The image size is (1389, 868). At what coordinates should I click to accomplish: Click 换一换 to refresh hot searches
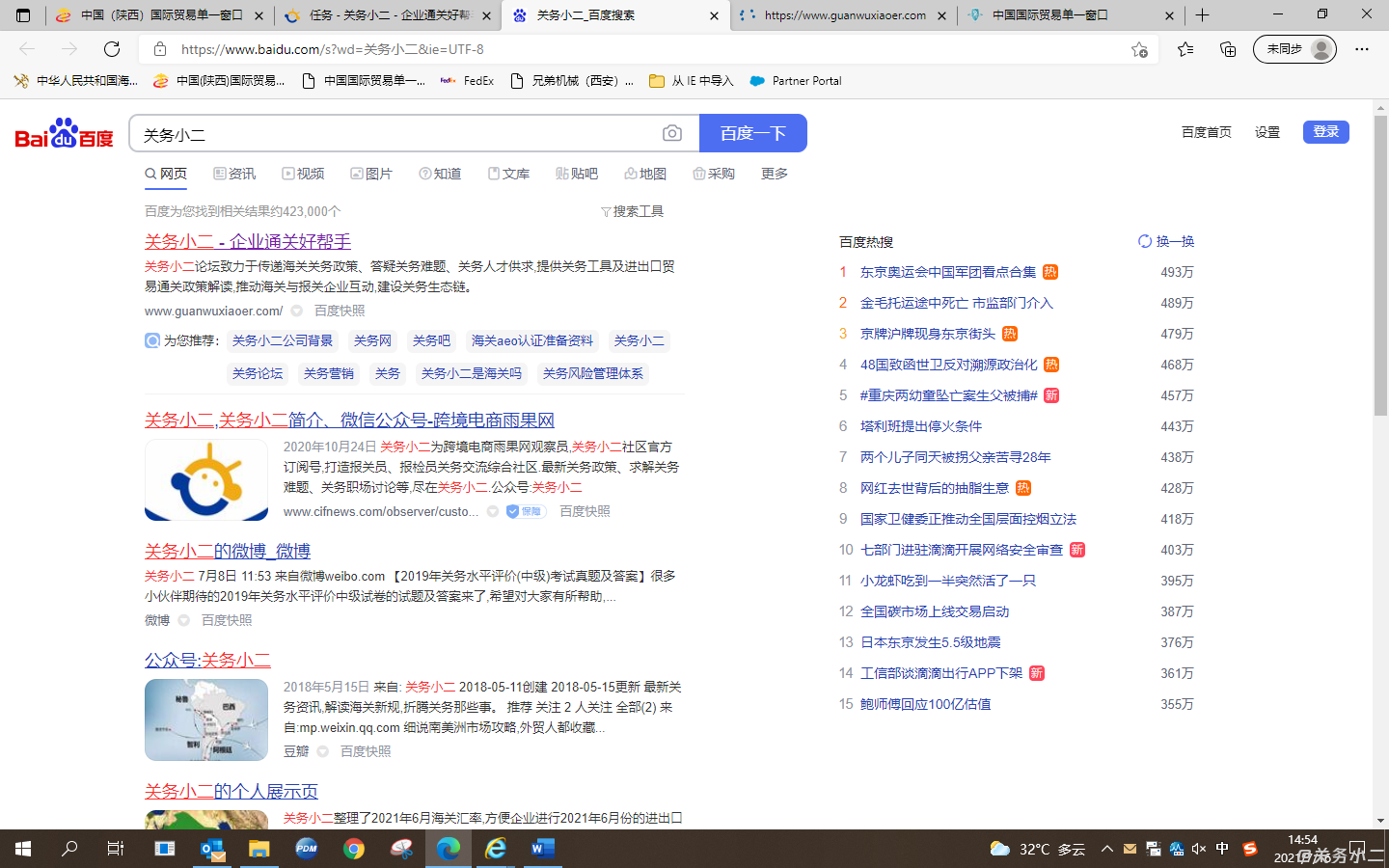click(1166, 241)
